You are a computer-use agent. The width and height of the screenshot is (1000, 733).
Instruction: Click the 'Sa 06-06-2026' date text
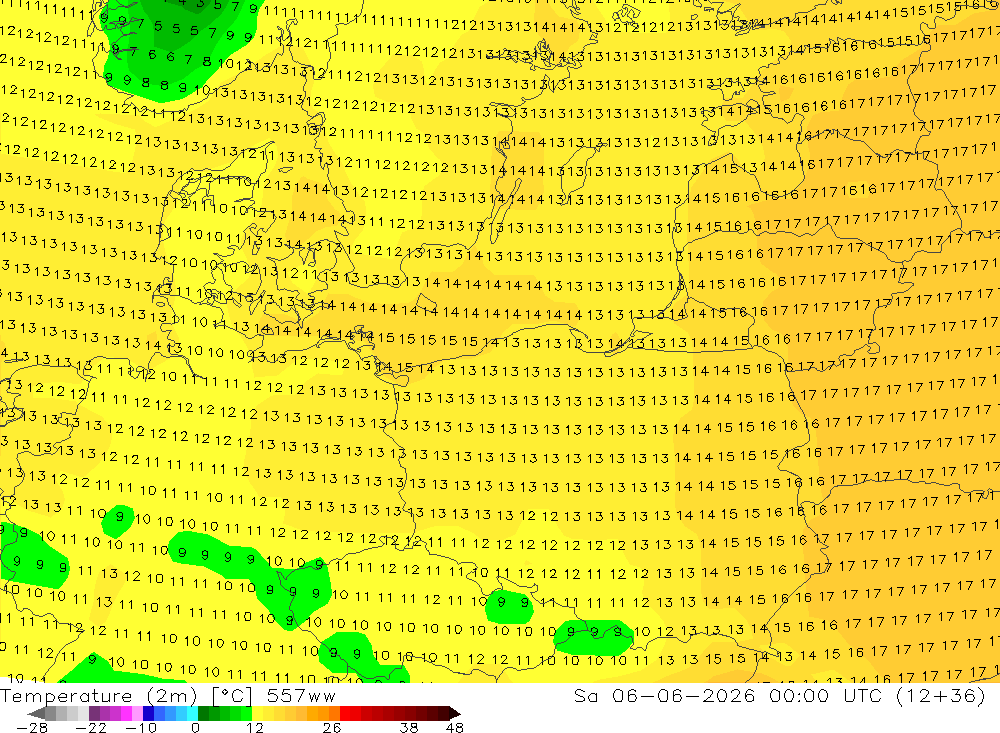point(664,695)
